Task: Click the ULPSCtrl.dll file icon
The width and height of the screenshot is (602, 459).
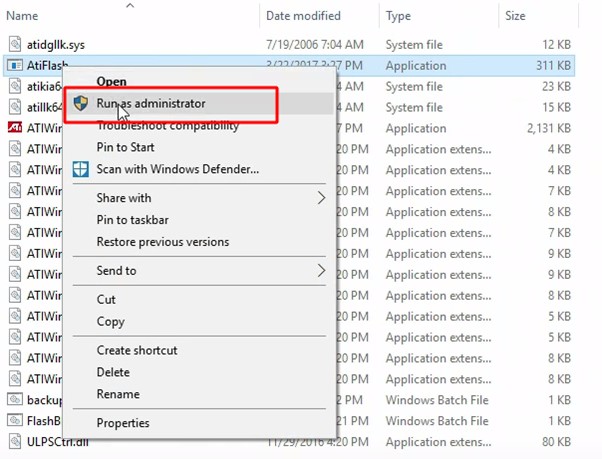Action: coord(15,441)
